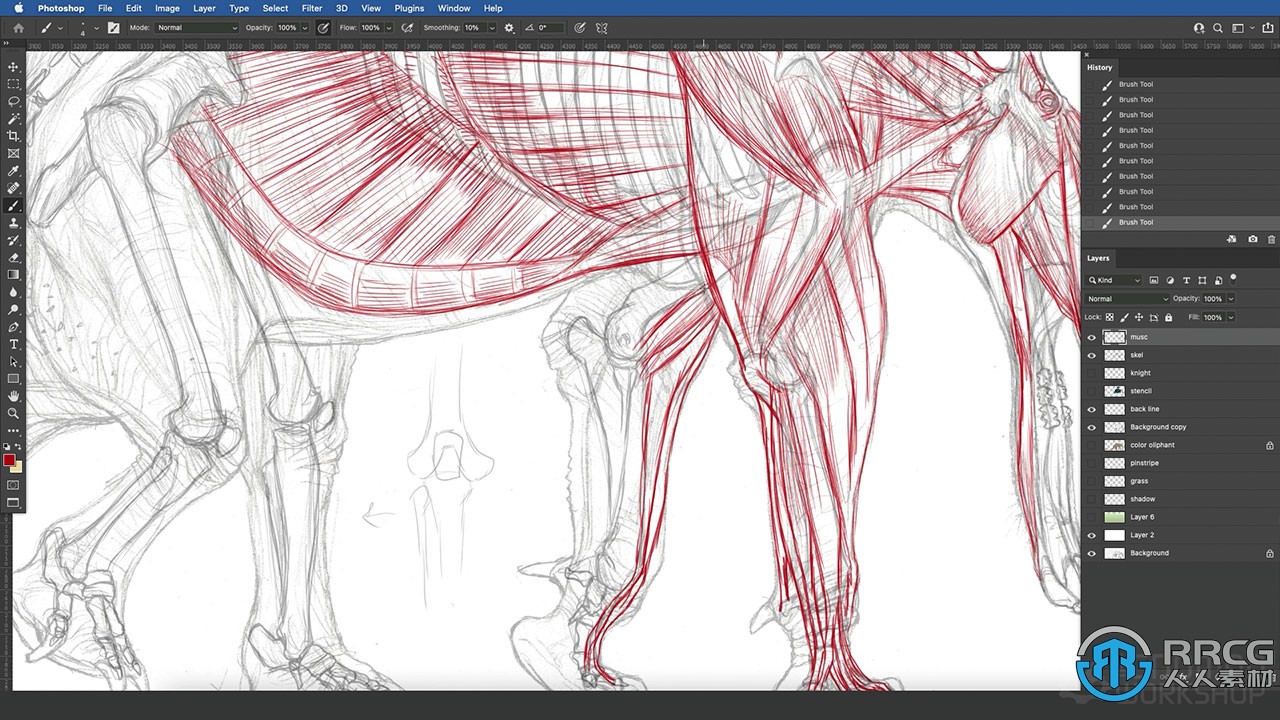Image resolution: width=1280 pixels, height=720 pixels.
Task: Select the Path Selection tool
Action: (14, 361)
